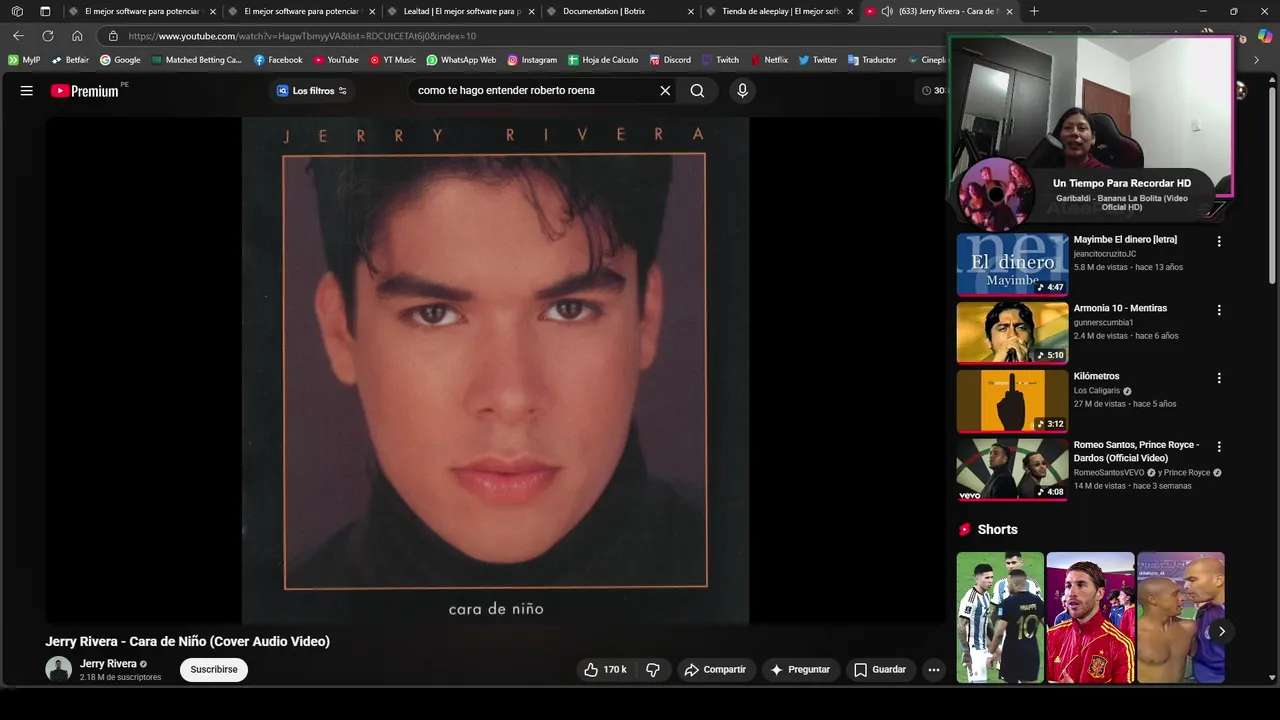Image resolution: width=1280 pixels, height=720 pixels.
Task: Open options menu for Kilómetros video
Action: [1219, 378]
